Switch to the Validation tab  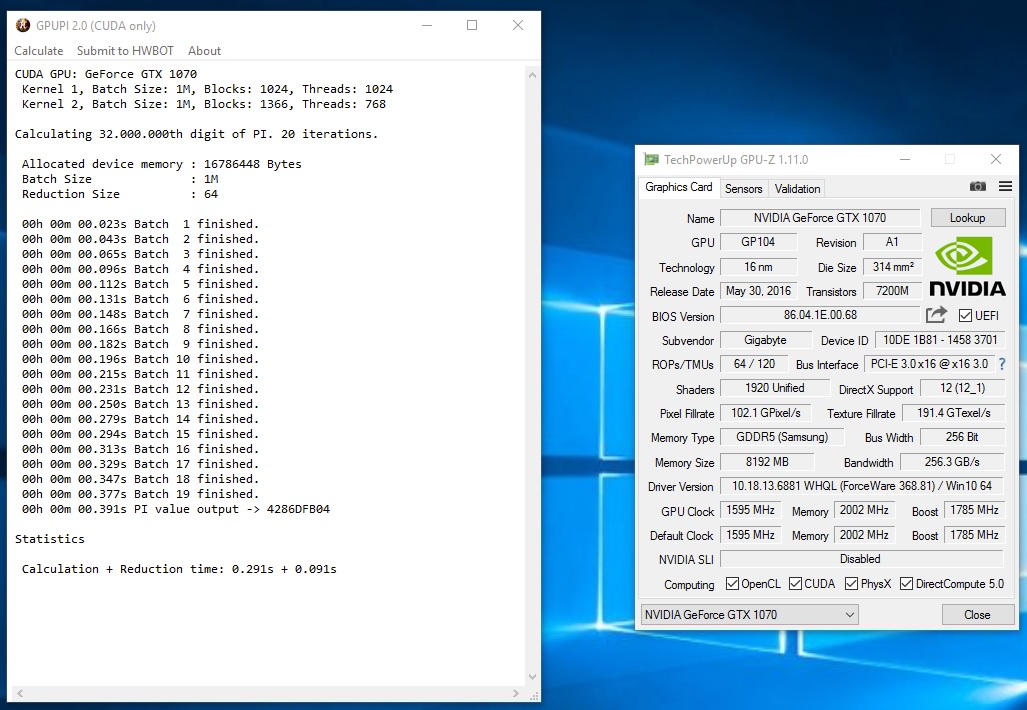pos(797,189)
